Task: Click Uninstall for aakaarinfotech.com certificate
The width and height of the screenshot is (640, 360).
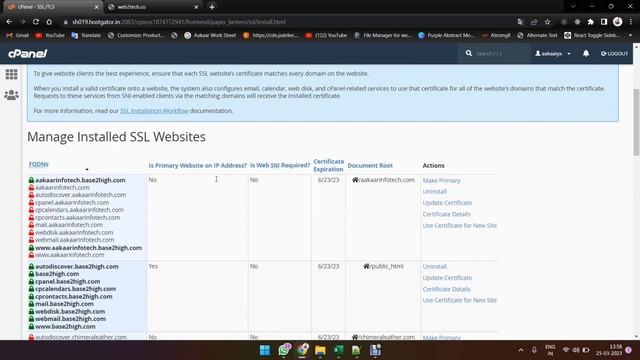Action: 435,191
